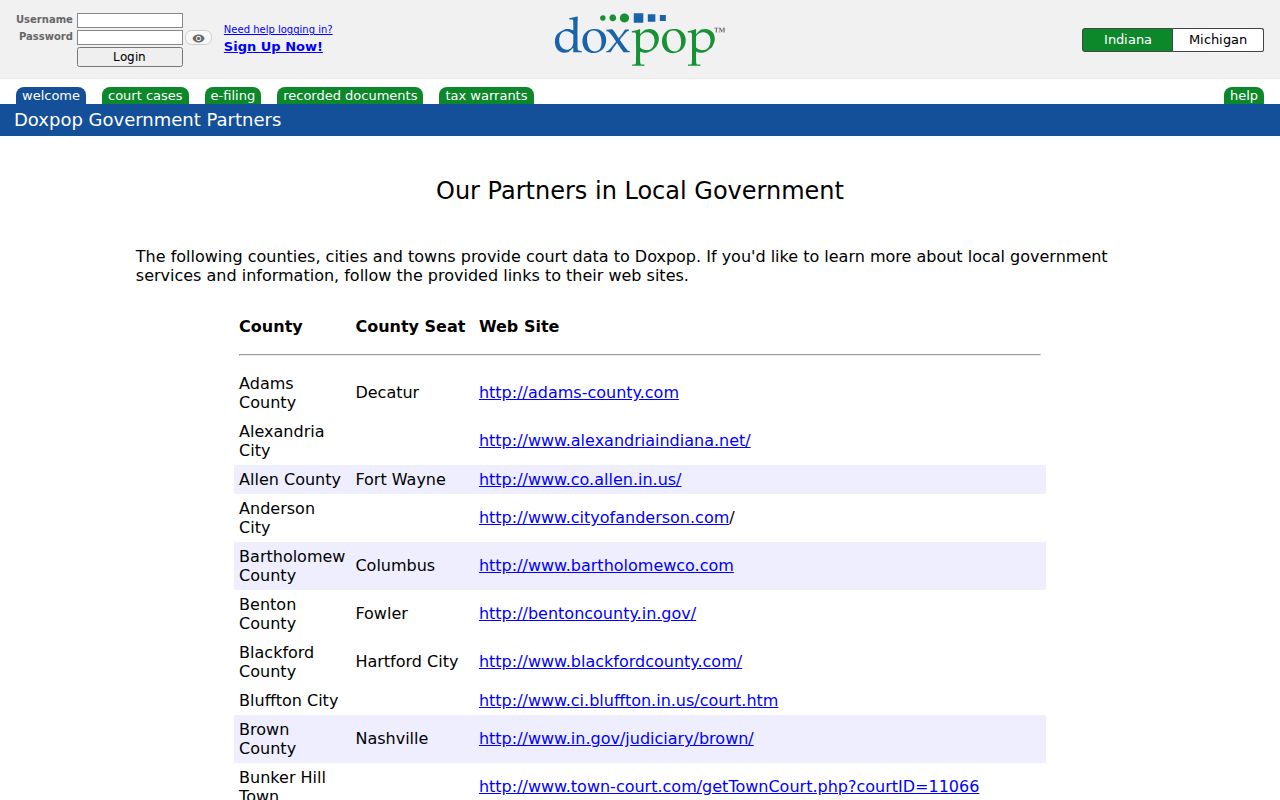1280x800 pixels.
Task: Click the Login button
Action: [x=130, y=57]
